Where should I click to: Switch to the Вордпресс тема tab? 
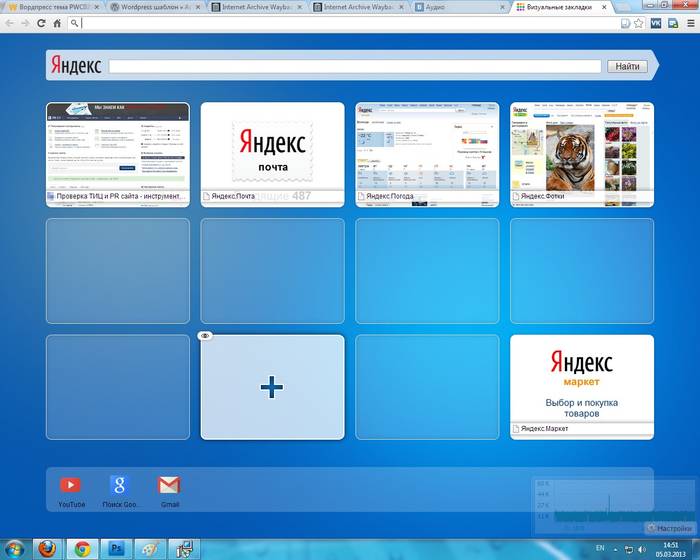point(54,7)
